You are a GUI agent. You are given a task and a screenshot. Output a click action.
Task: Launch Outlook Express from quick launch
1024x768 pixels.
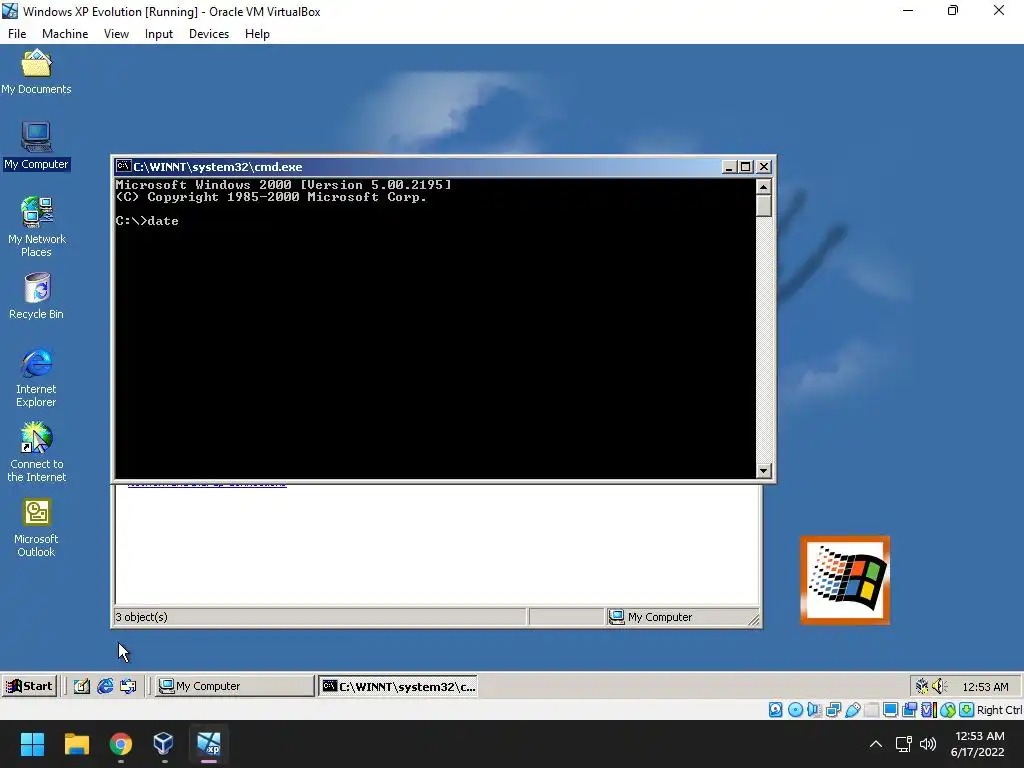click(128, 686)
